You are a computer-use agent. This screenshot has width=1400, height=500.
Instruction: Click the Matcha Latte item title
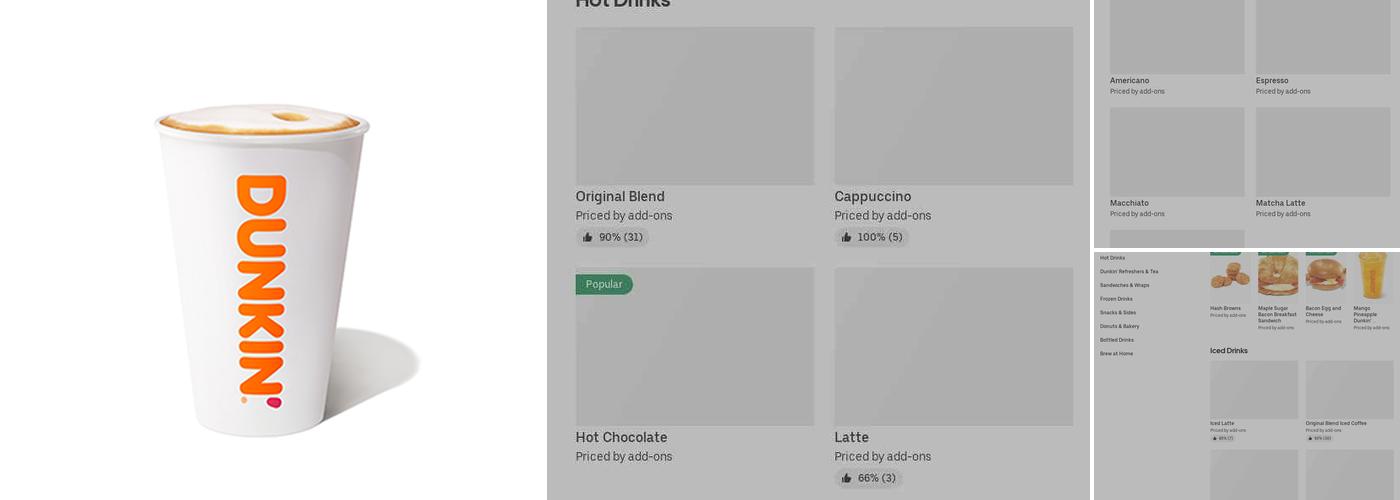(x=1280, y=203)
